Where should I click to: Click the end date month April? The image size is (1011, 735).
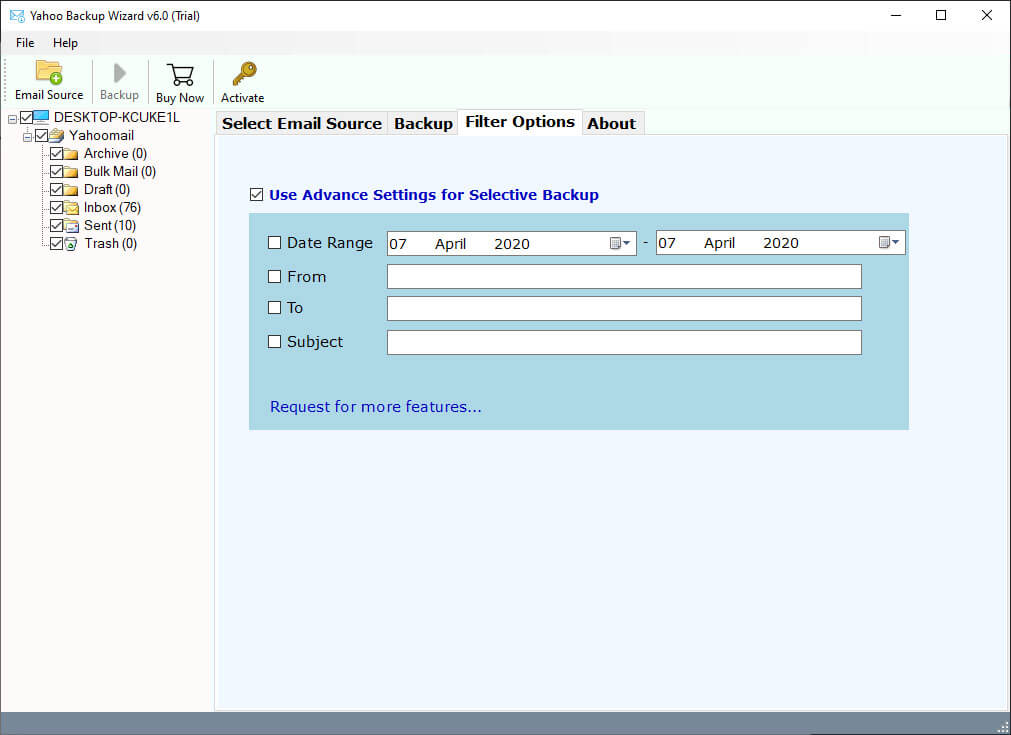719,243
